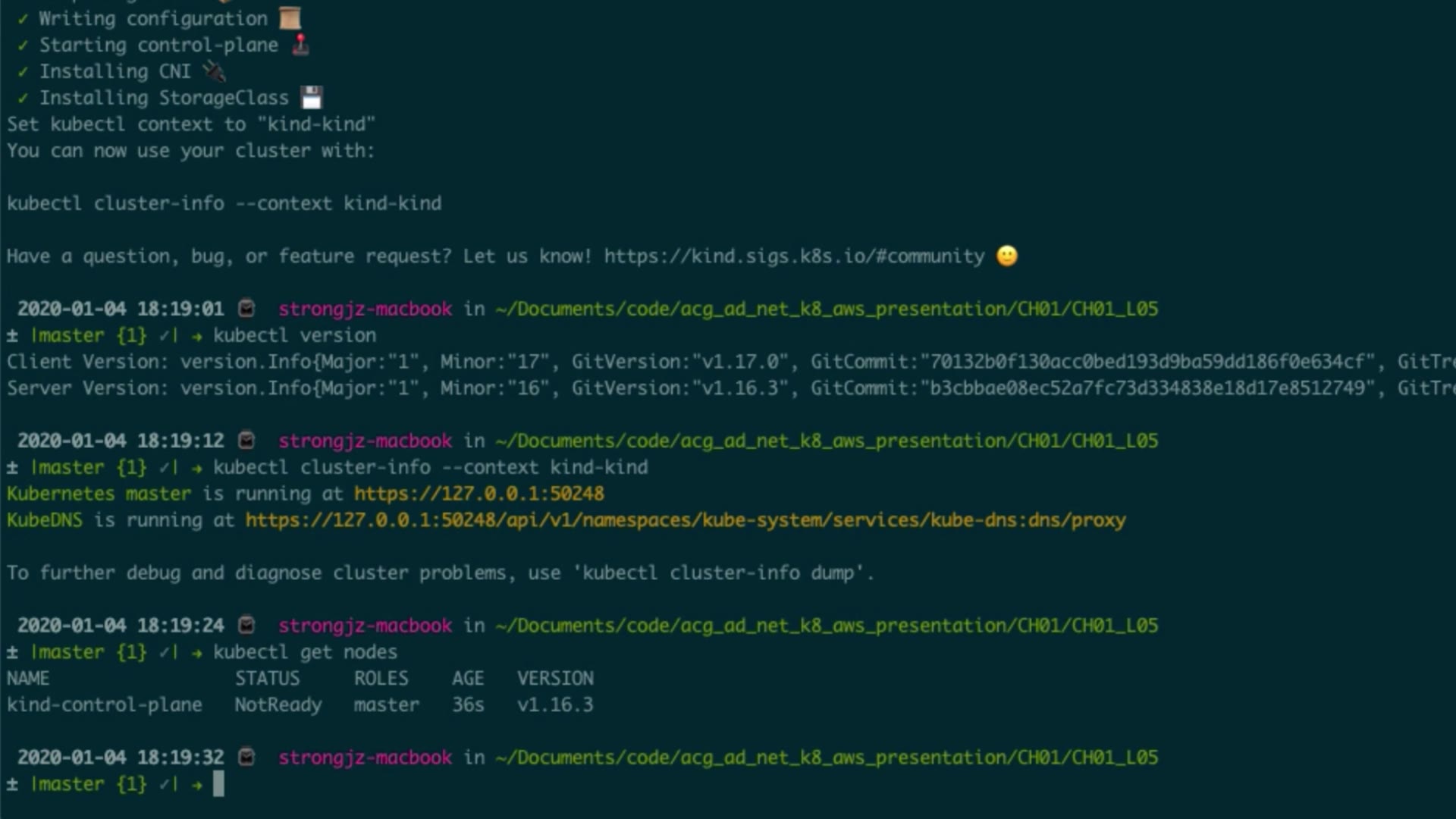Click the floppy disk emoji after Installing StorageClass
The height and width of the screenshot is (819, 1456).
(x=312, y=98)
